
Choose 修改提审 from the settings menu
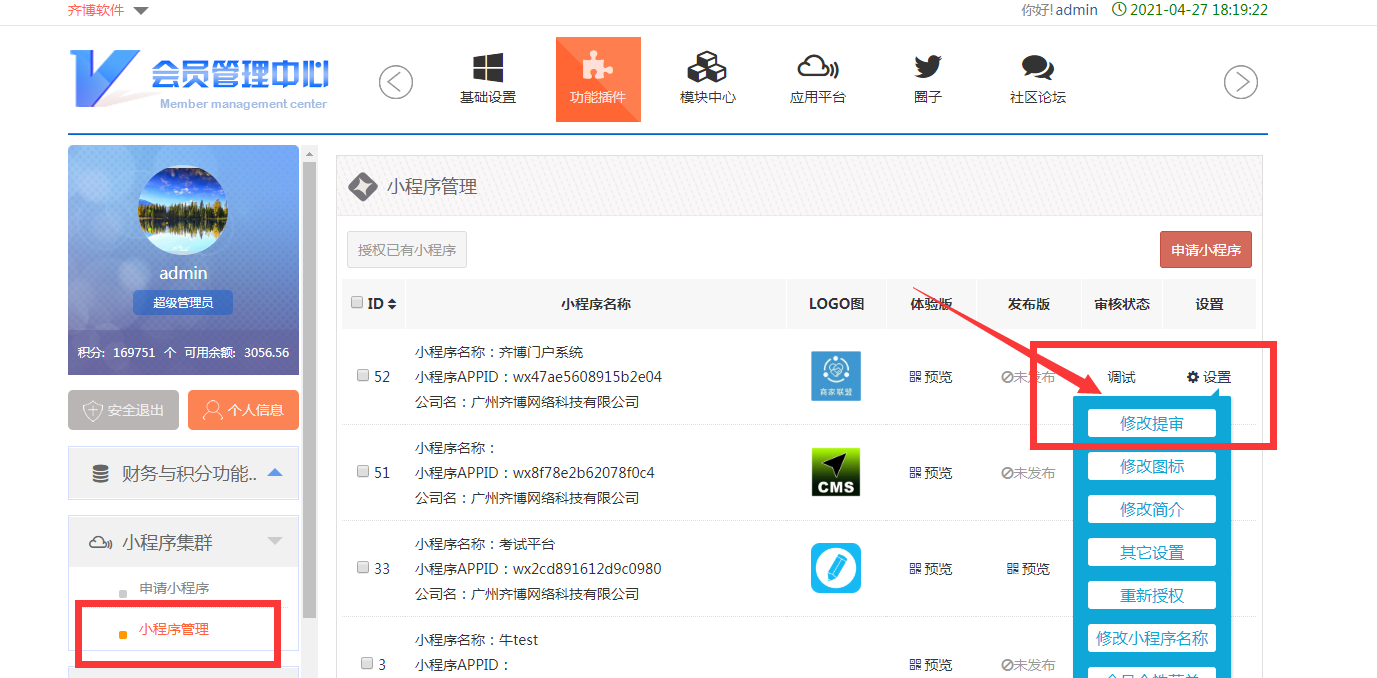tap(1151, 423)
